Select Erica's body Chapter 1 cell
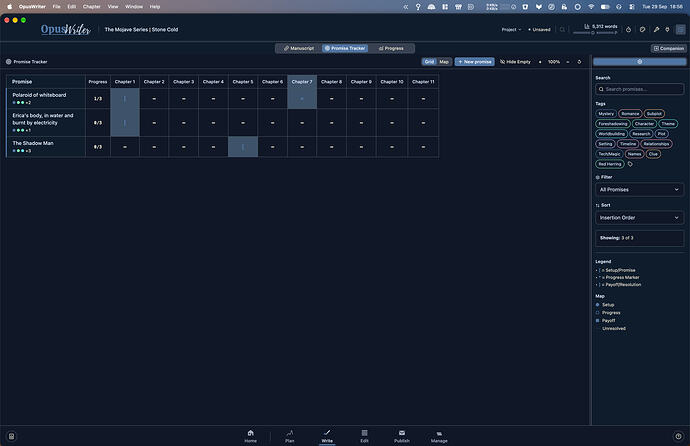This screenshot has height=446, width=690. tap(125, 123)
